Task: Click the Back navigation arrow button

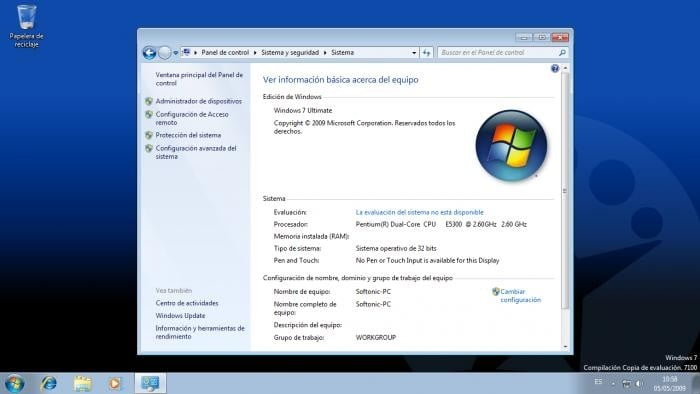Action: [150, 53]
